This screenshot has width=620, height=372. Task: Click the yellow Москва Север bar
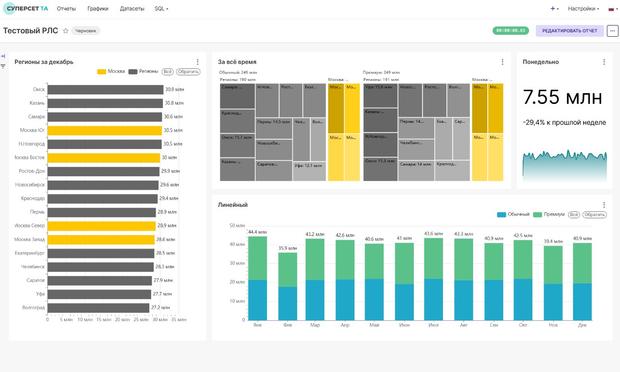tap(102, 226)
